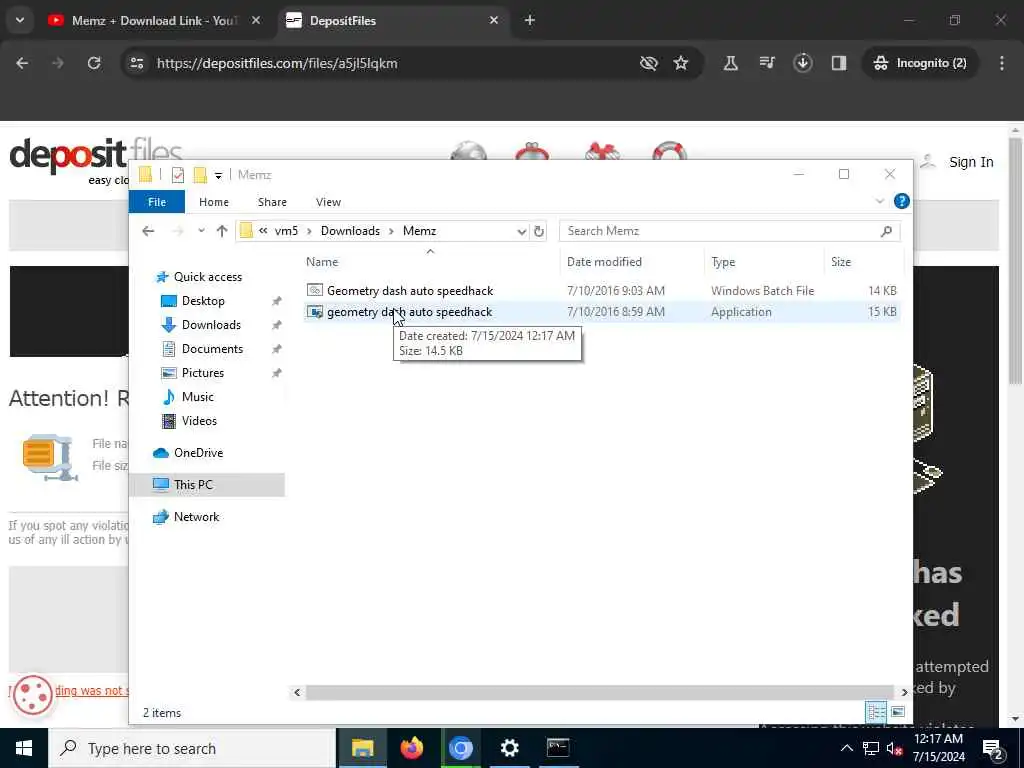The image size is (1024, 768).
Task: Open Chrome Labs flask icon
Action: click(730, 63)
